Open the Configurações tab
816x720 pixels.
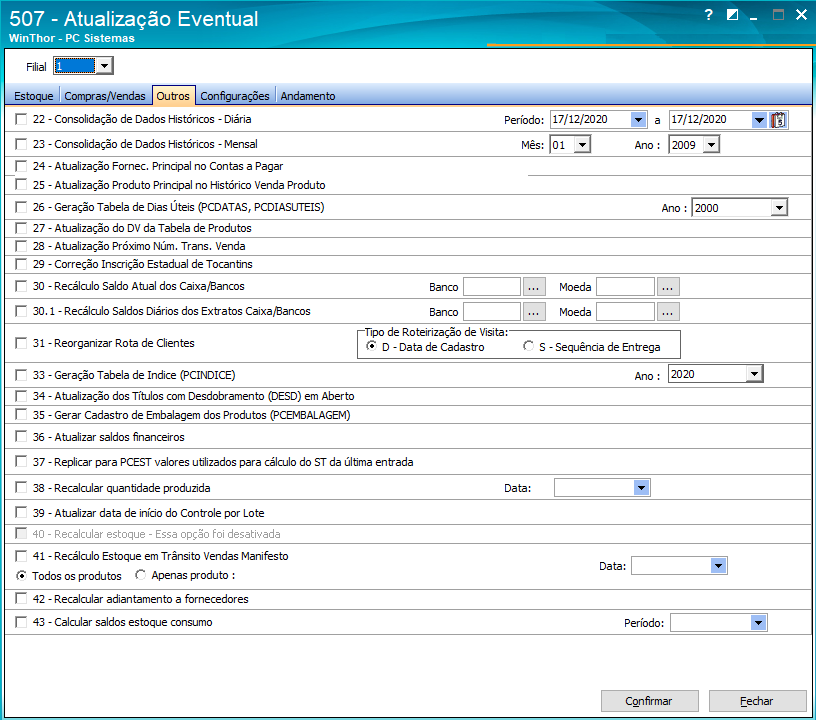click(x=235, y=96)
